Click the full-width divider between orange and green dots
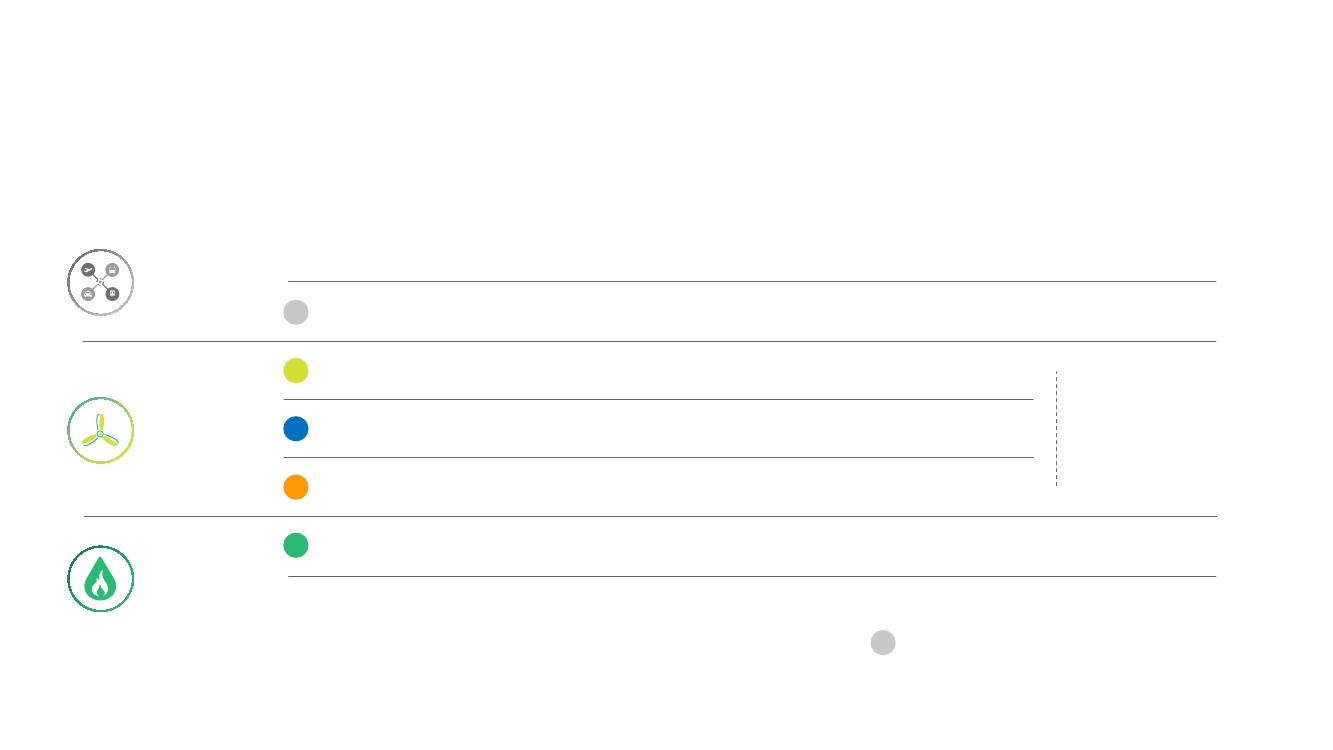 (650, 516)
